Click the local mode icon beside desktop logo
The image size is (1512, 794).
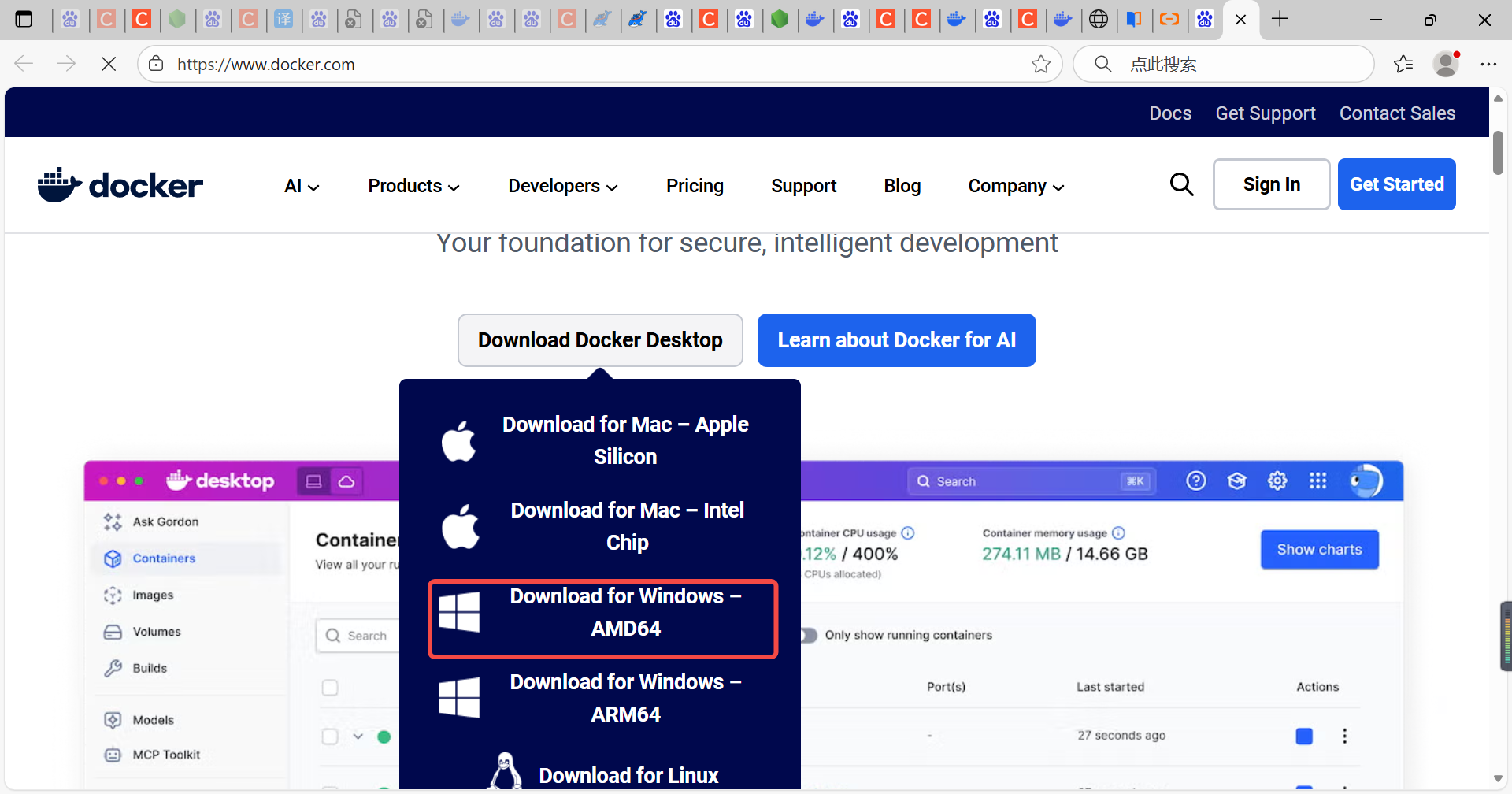coord(313,481)
